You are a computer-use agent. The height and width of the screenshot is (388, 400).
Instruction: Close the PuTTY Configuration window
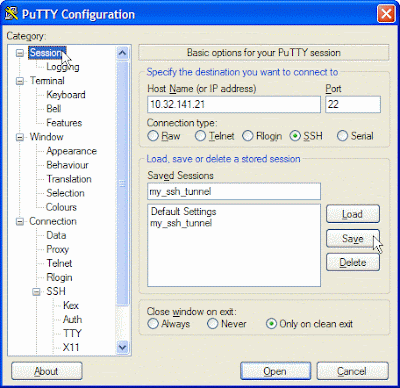(x=386, y=14)
